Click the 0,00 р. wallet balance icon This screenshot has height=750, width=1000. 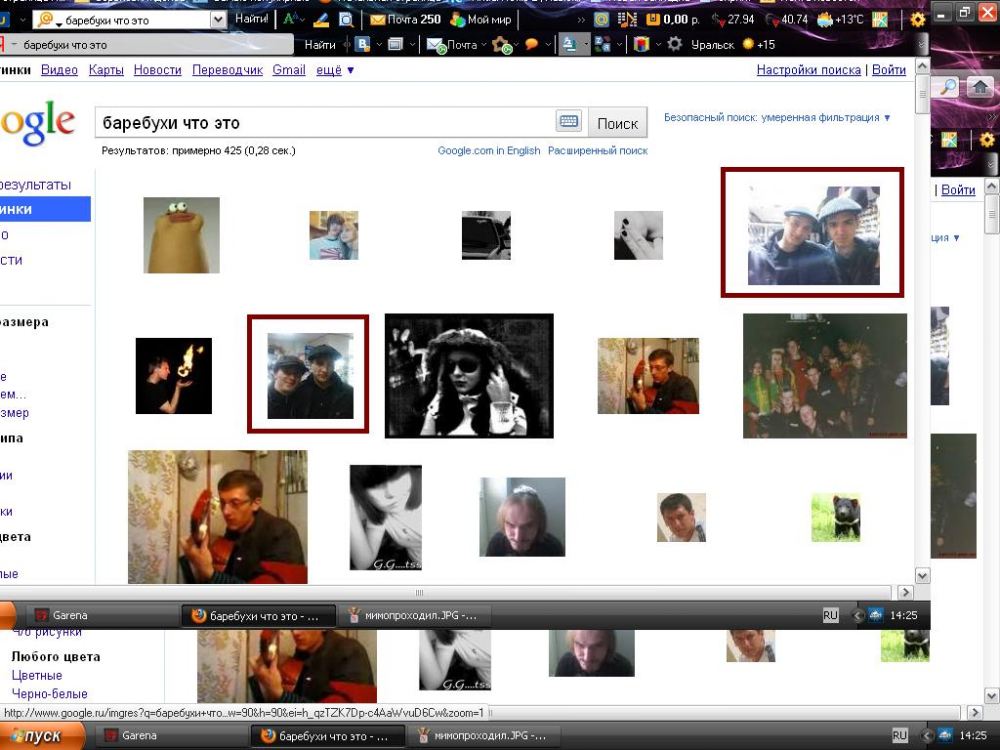point(669,19)
